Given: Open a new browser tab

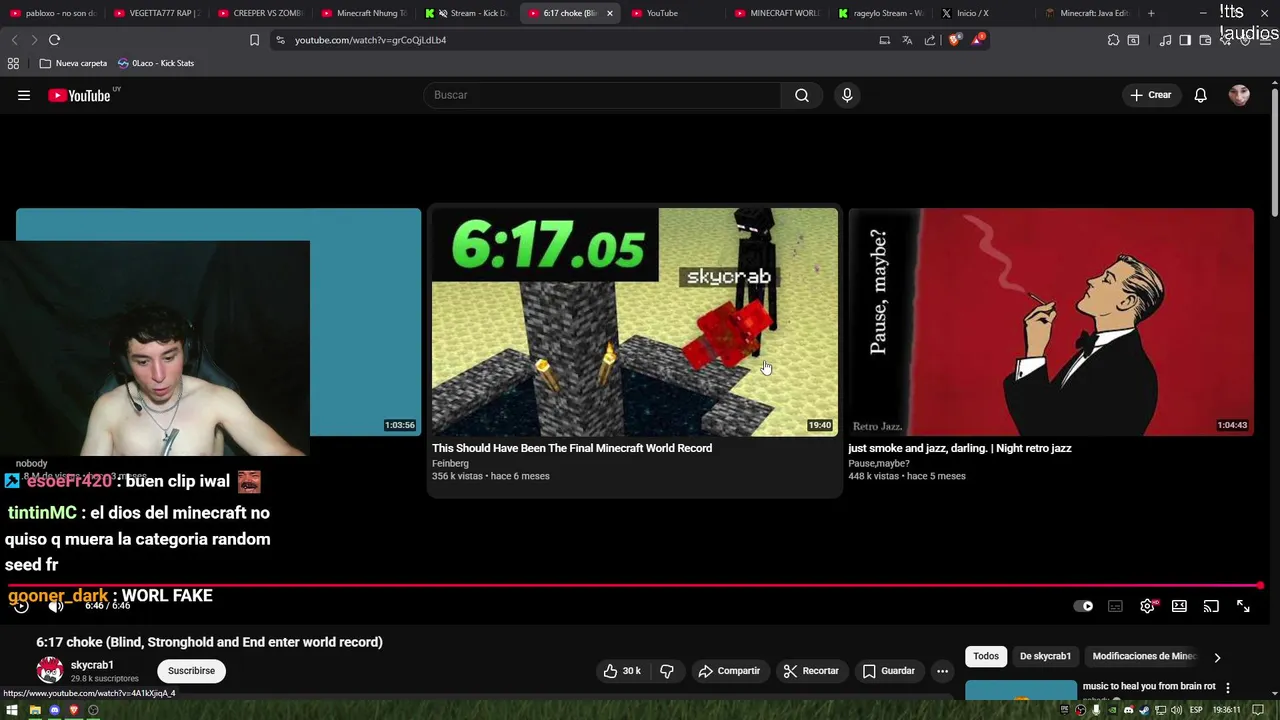Looking at the screenshot, I should 1151,13.
